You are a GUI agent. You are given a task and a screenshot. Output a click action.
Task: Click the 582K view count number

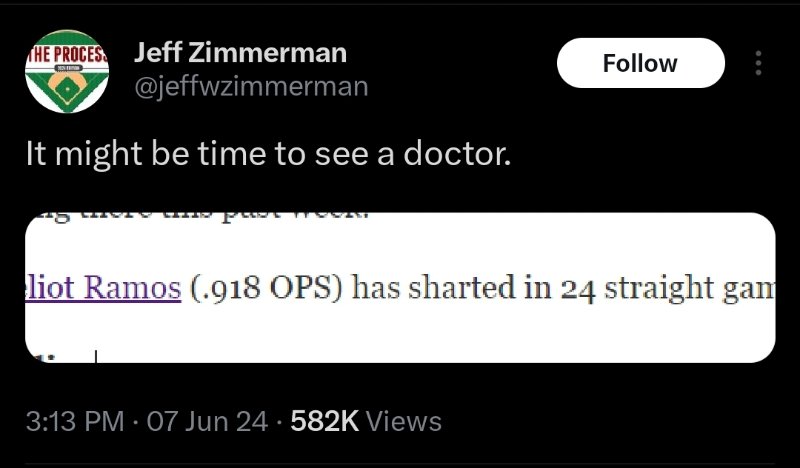pyautogui.click(x=324, y=421)
